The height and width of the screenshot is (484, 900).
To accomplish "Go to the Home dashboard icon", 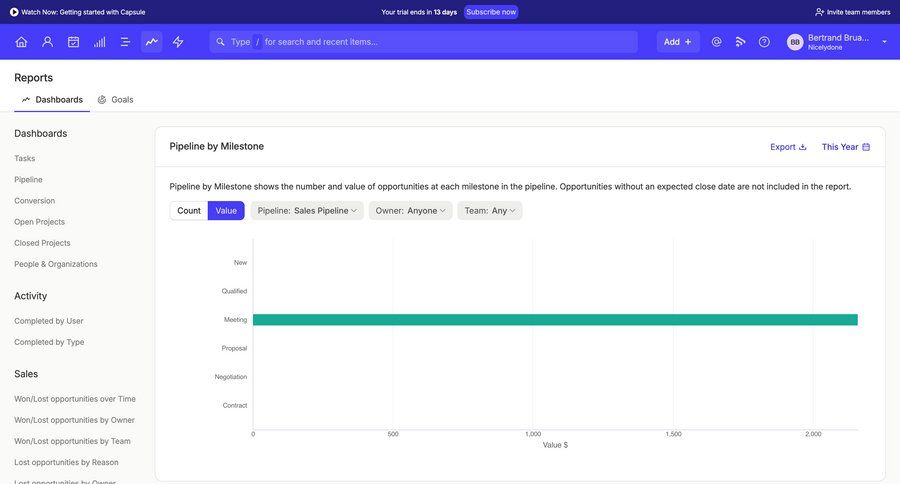I will [21, 42].
